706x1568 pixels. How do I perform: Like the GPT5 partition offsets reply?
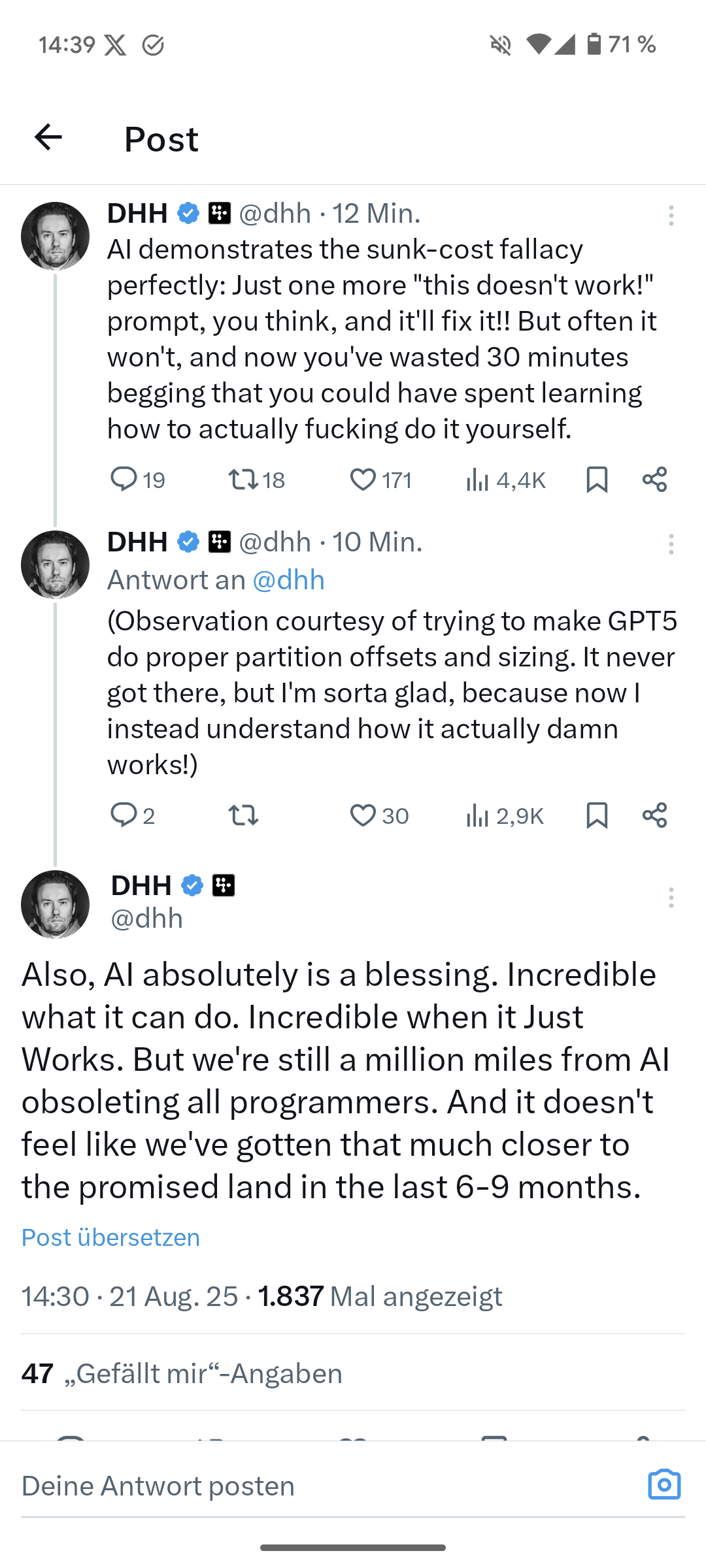click(x=363, y=815)
